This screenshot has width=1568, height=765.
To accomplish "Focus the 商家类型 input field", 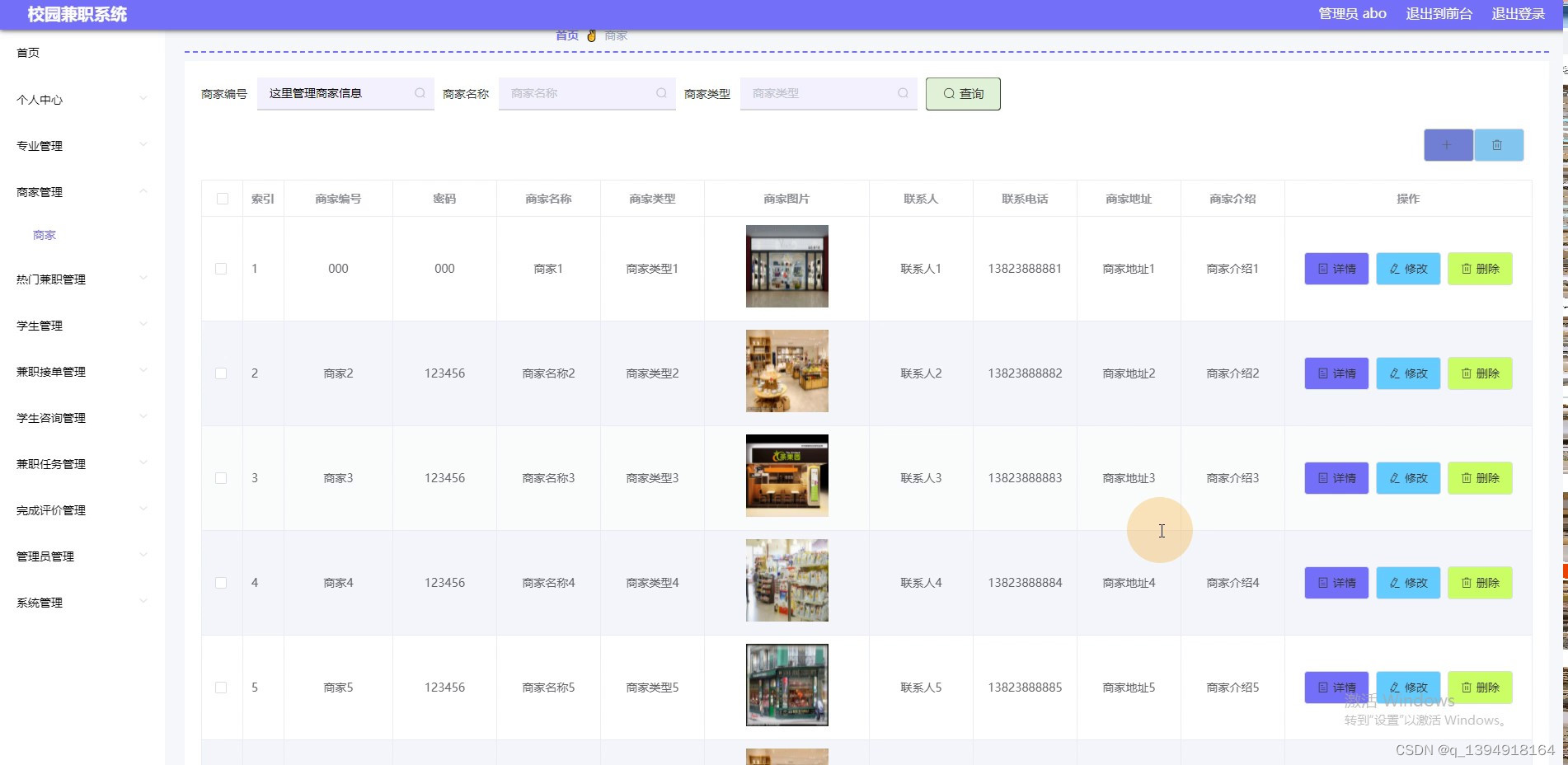I will pos(829,94).
